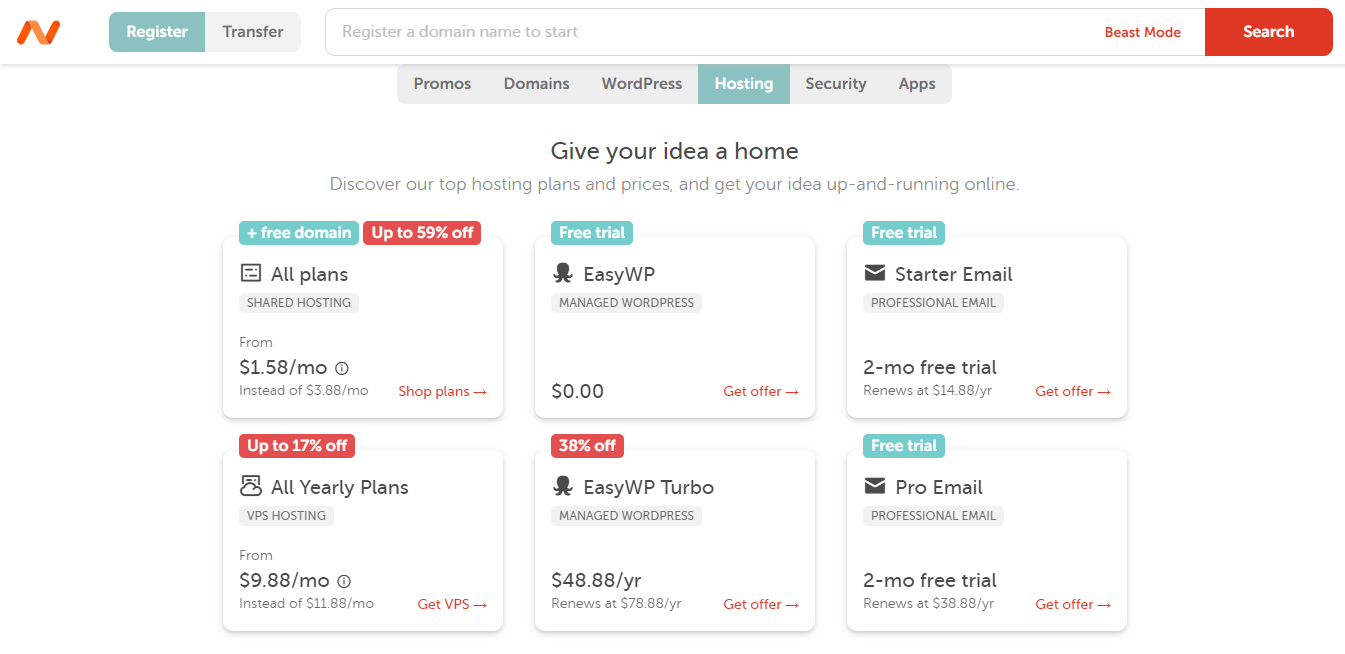1345x654 pixels.
Task: Open info icon beside $9.88/mo price
Action: [x=344, y=581]
